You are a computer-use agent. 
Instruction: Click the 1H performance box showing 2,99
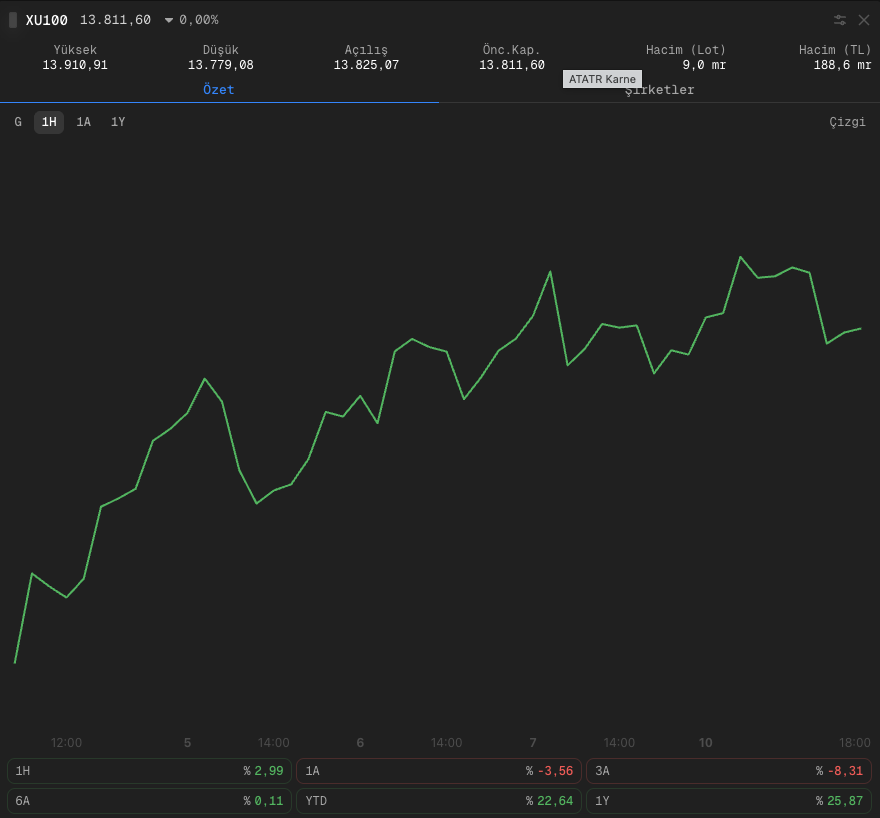click(149, 771)
